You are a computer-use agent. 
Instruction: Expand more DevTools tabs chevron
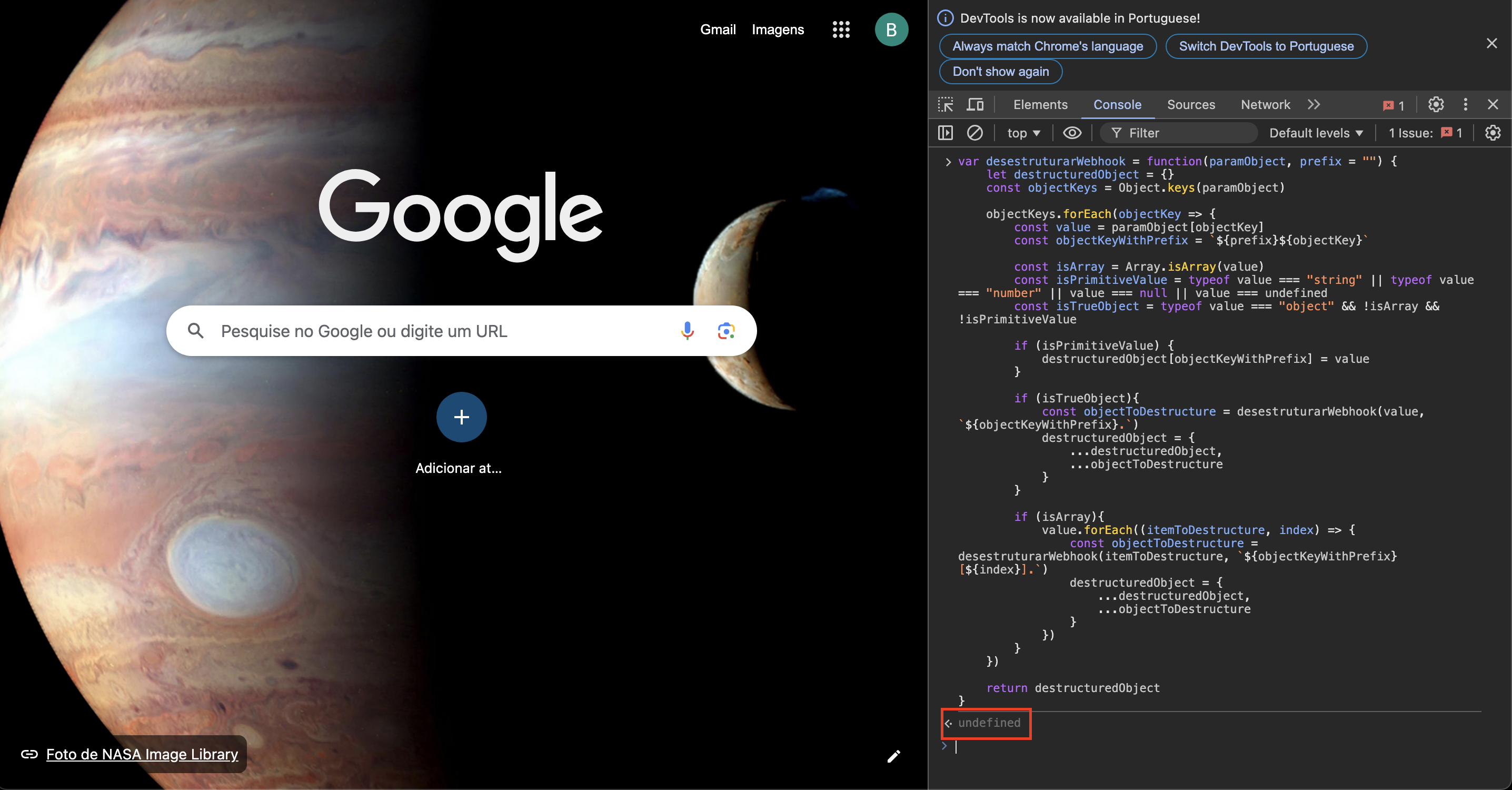pos(1314,105)
